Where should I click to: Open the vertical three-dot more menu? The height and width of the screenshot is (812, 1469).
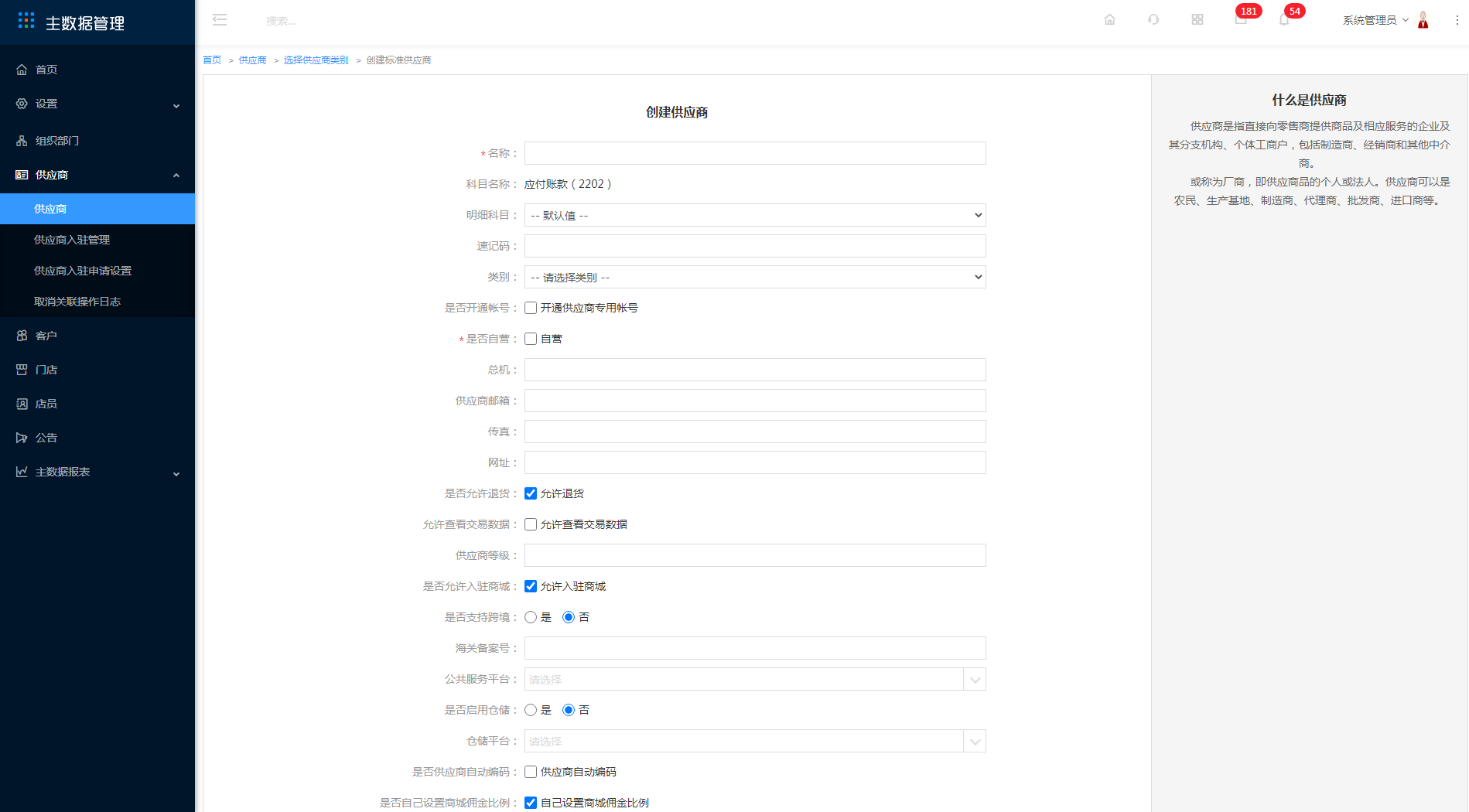pyautogui.click(x=1457, y=20)
